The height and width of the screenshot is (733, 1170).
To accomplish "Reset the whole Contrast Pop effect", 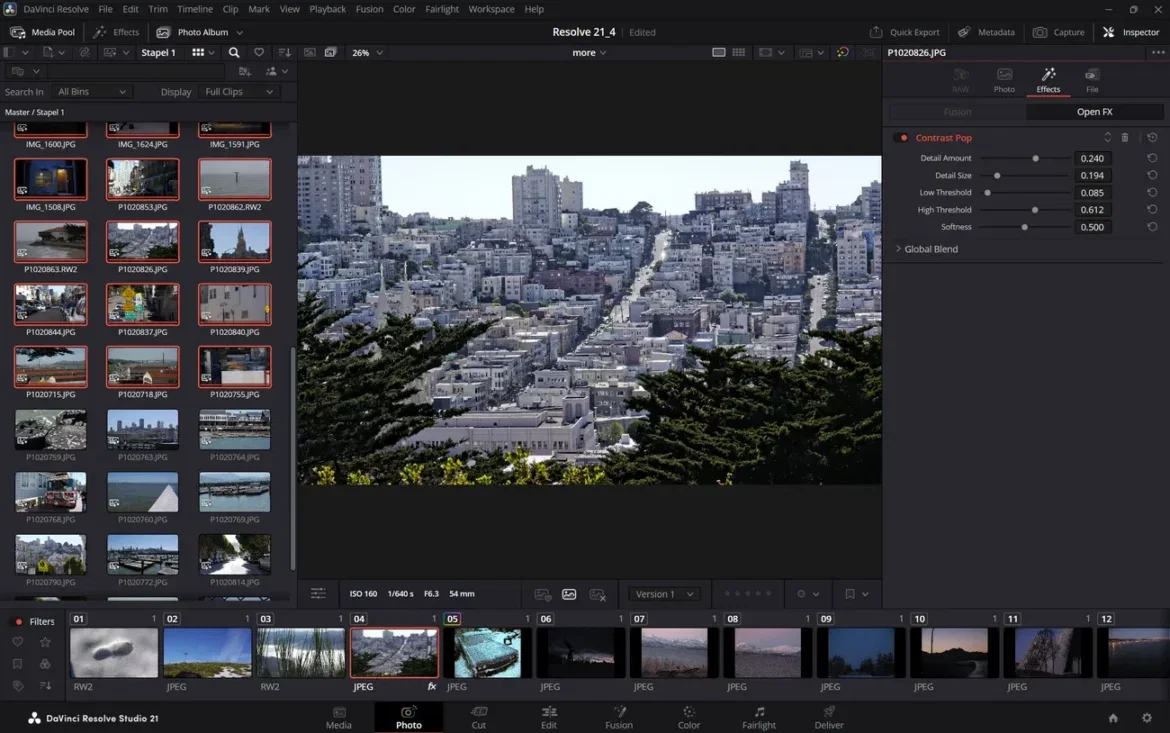I will (1152, 138).
